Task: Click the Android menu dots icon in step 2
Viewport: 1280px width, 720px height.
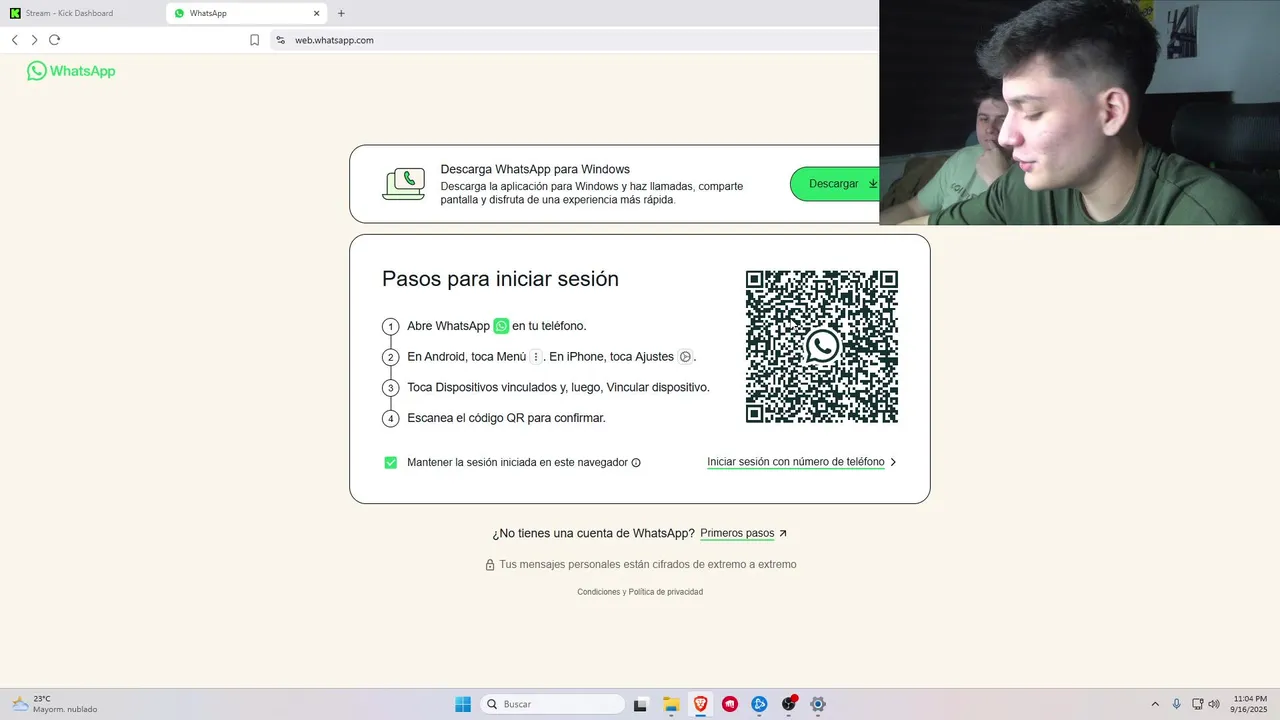Action: pyautogui.click(x=536, y=357)
